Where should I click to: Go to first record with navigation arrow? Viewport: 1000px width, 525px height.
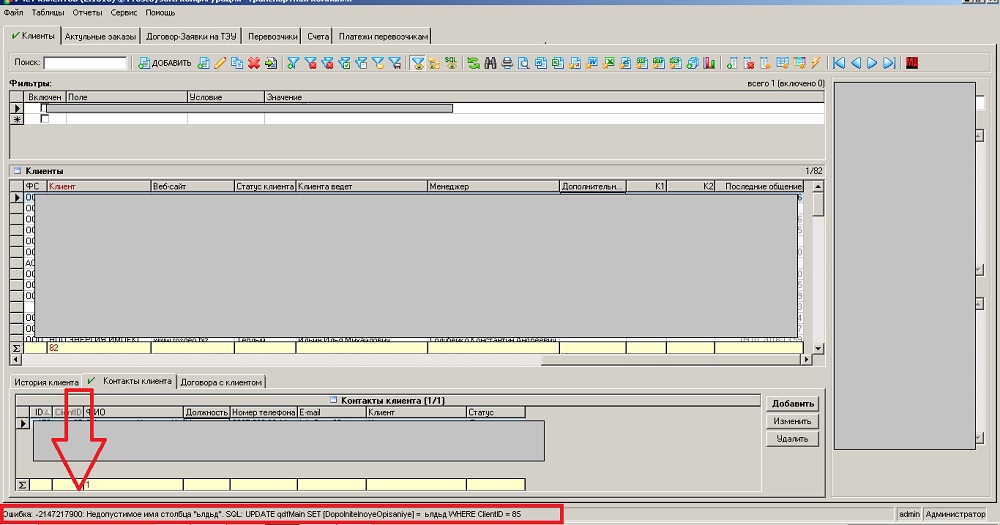(x=839, y=63)
